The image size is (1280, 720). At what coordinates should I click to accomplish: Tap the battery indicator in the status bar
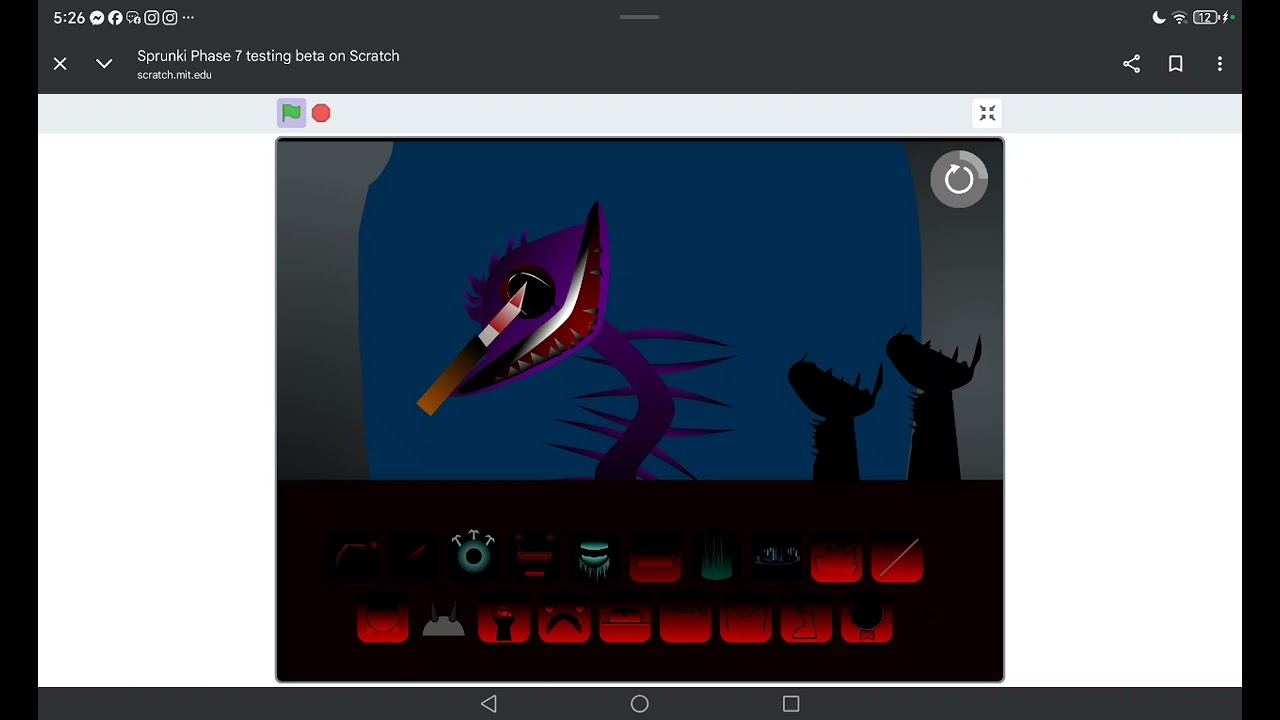click(1208, 18)
